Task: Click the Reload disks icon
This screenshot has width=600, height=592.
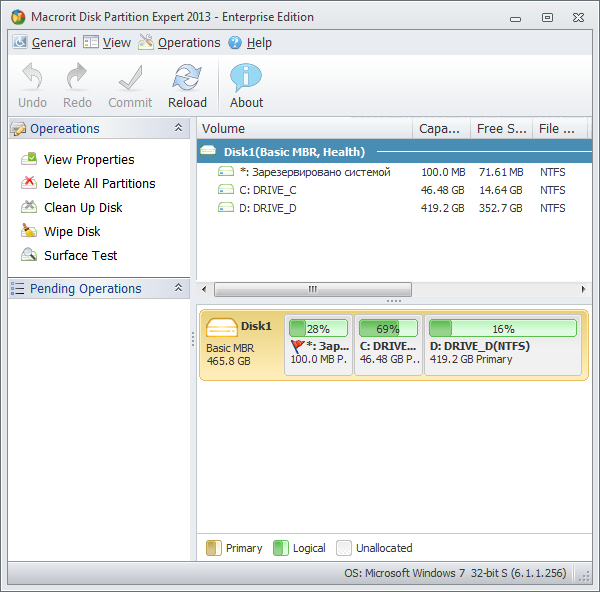Action: click(x=187, y=77)
